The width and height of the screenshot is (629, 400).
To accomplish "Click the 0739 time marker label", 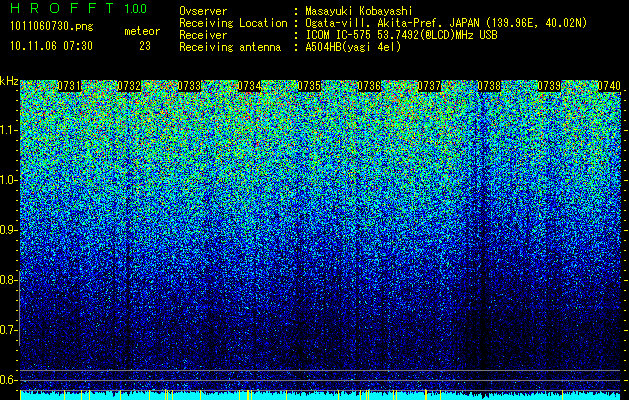I will tap(549, 86).
